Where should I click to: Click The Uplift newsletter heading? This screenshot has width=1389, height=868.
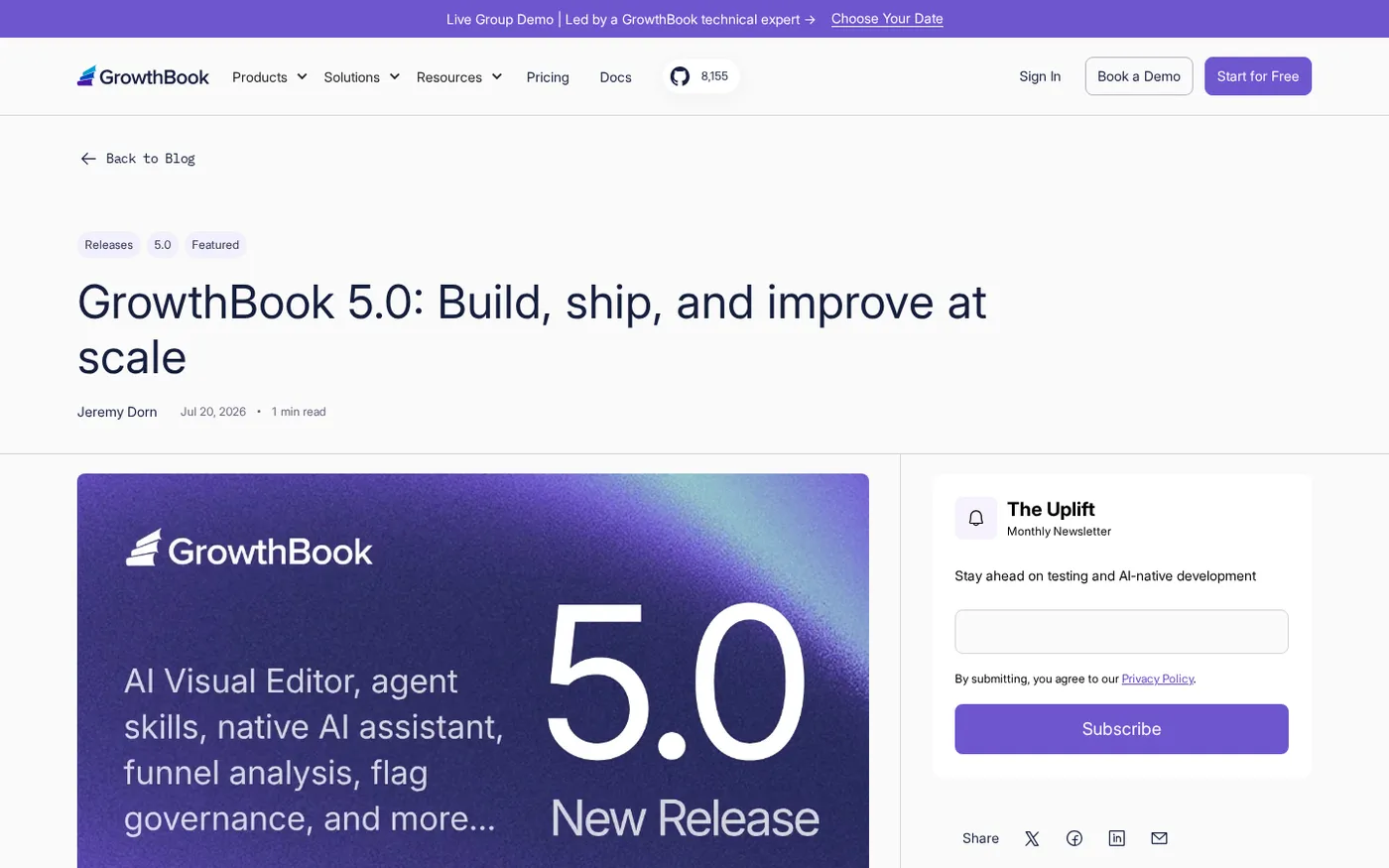[x=1051, y=509]
